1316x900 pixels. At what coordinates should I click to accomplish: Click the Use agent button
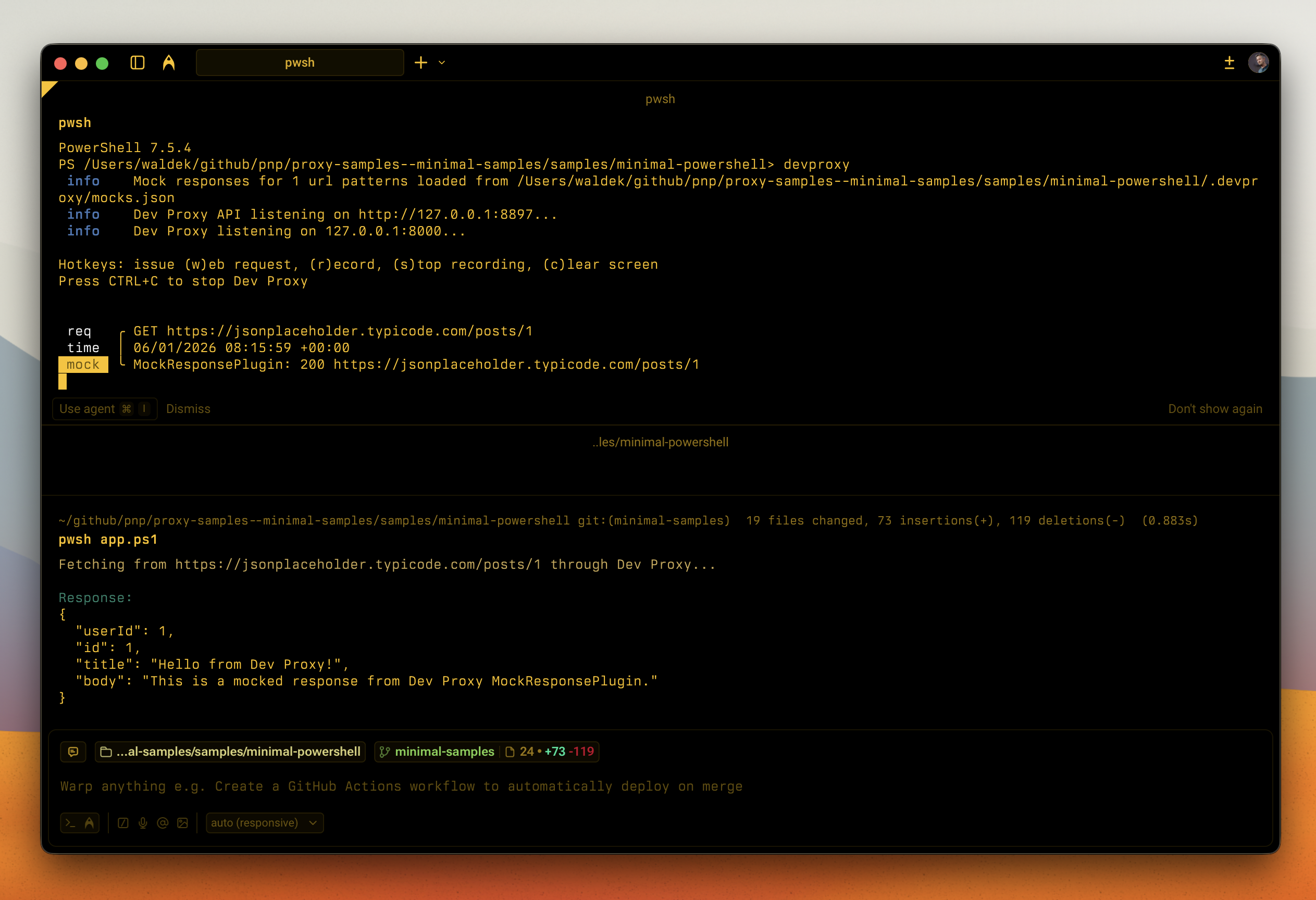click(104, 409)
